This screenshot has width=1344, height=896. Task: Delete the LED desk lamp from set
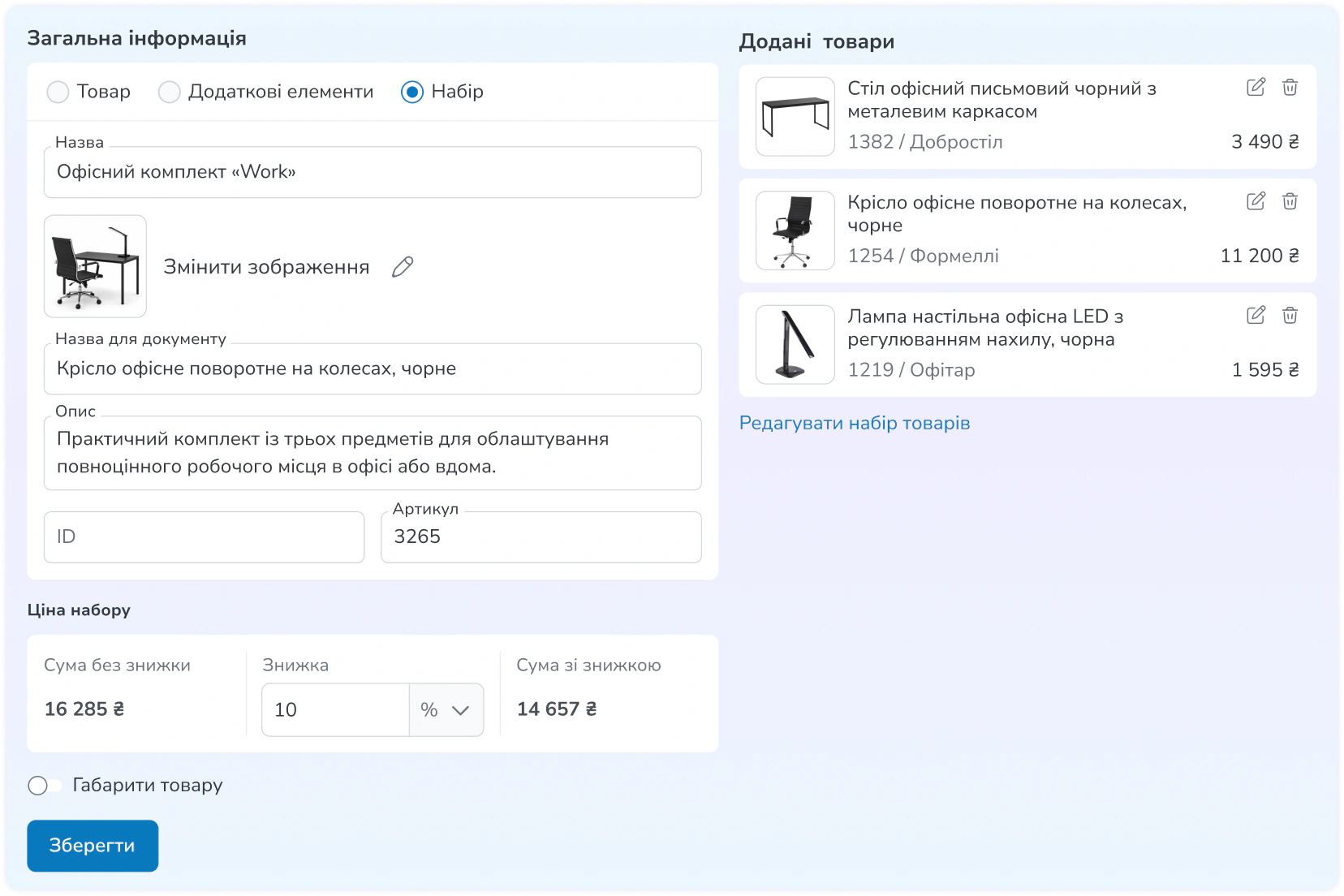pyautogui.click(x=1290, y=315)
